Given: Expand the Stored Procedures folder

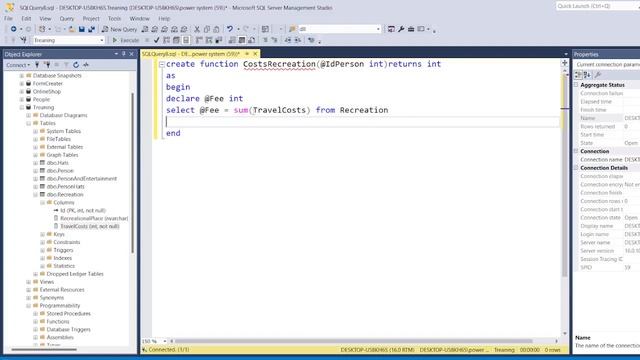Looking at the screenshot, I should coord(36,313).
